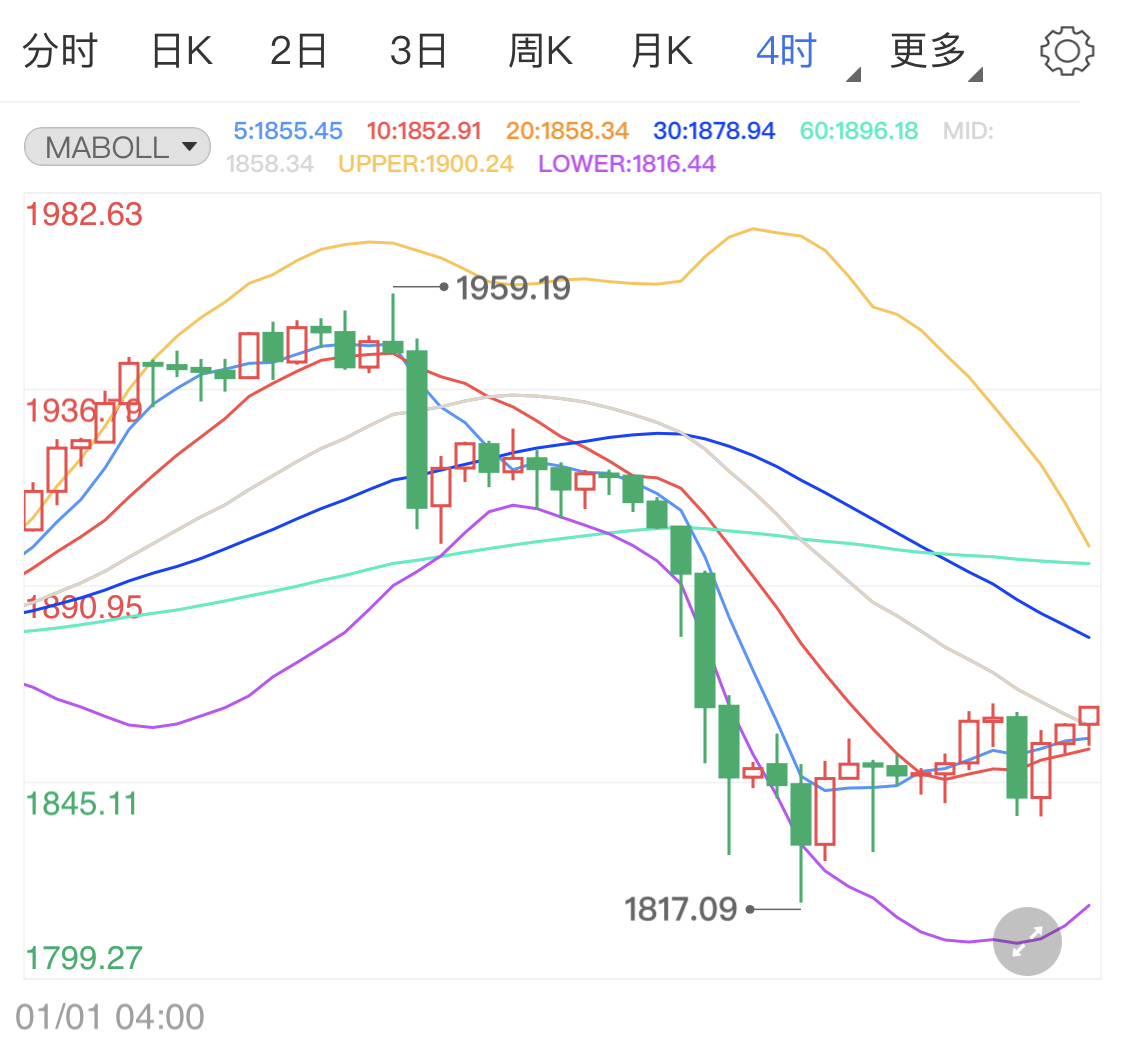This screenshot has width=1125, height=1062.
Task: Switch to 分时 time-sharing tab
Action: (60, 51)
